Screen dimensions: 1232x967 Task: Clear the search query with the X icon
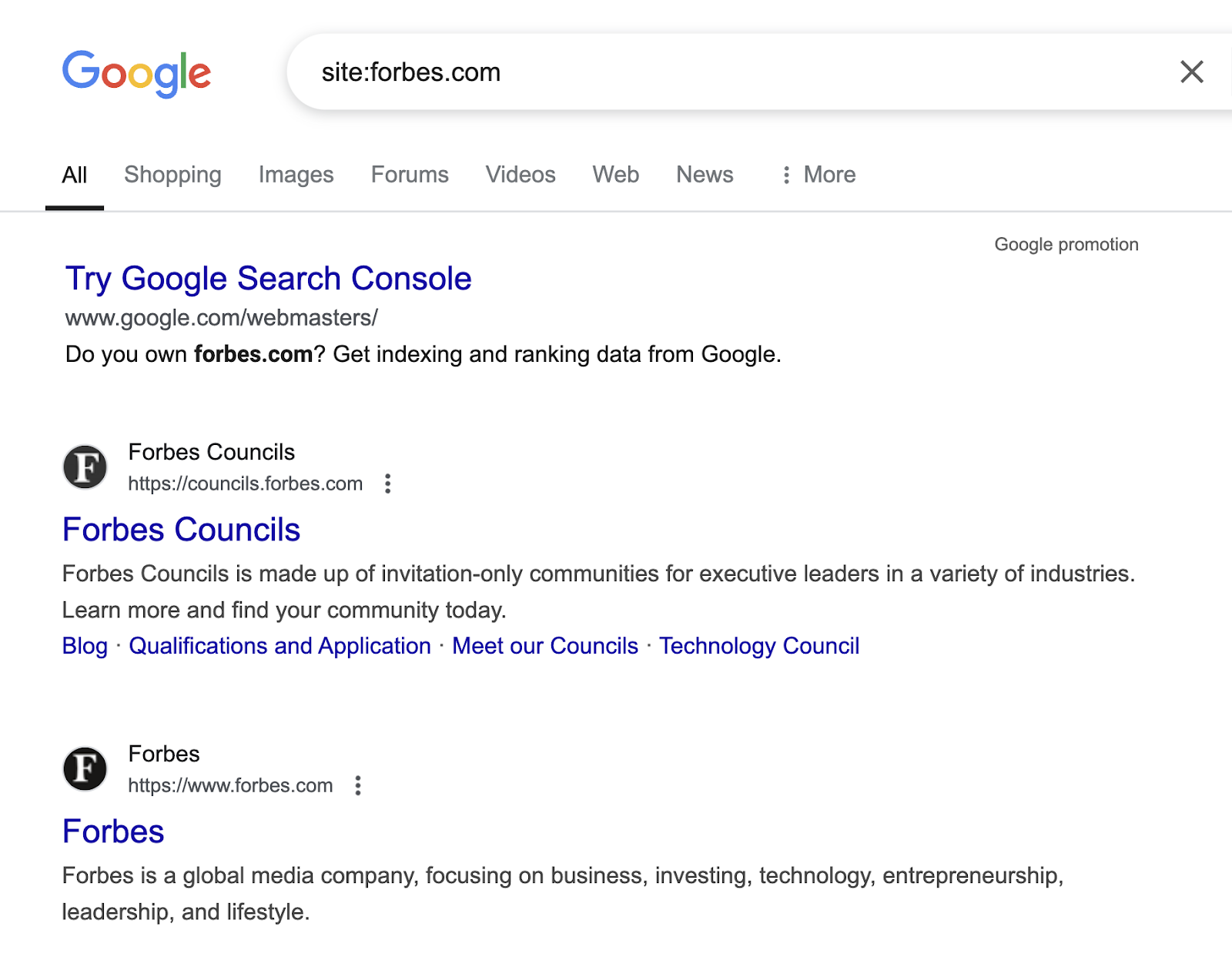pyautogui.click(x=1190, y=72)
